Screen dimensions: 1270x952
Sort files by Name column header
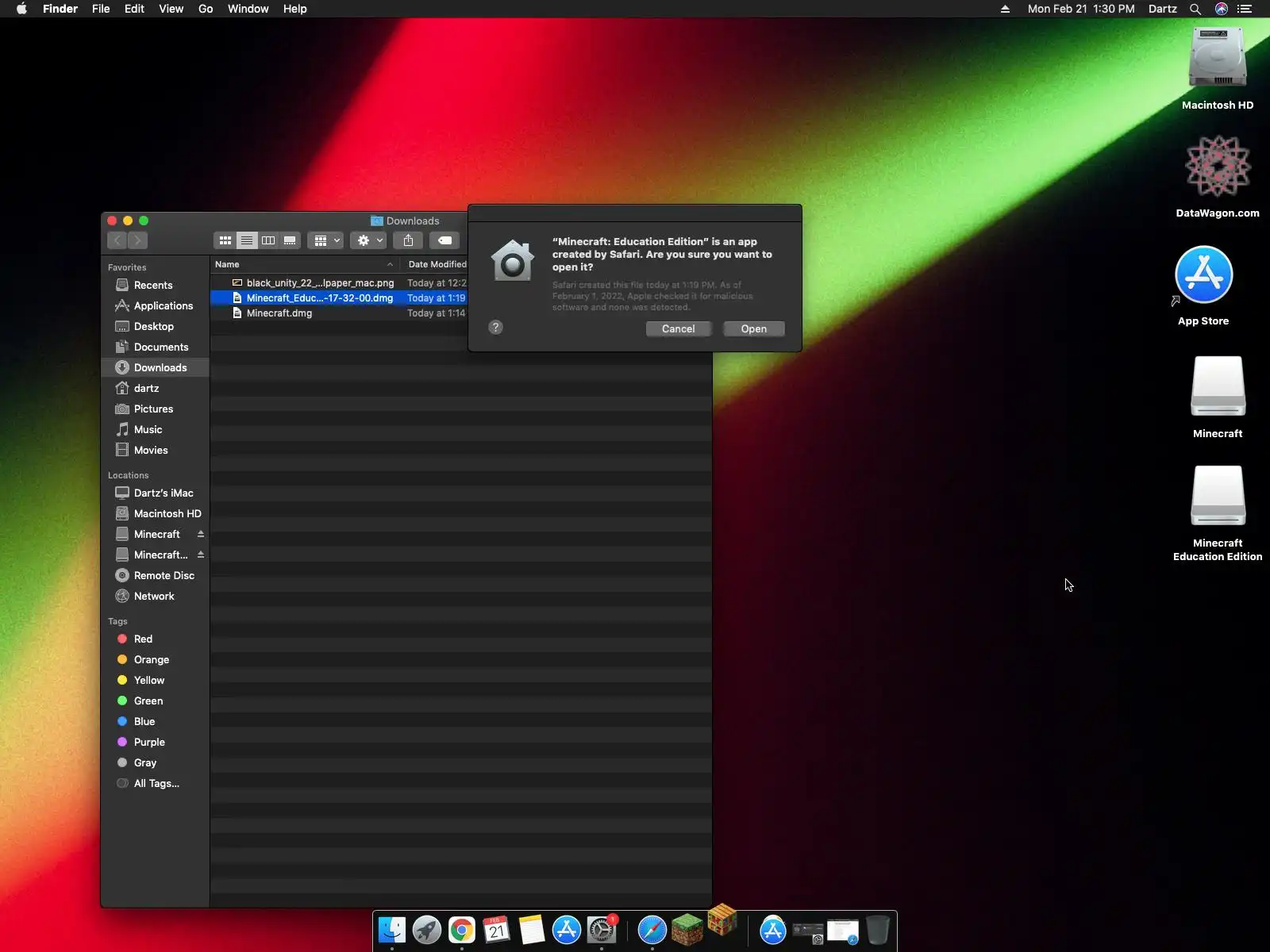point(305,264)
